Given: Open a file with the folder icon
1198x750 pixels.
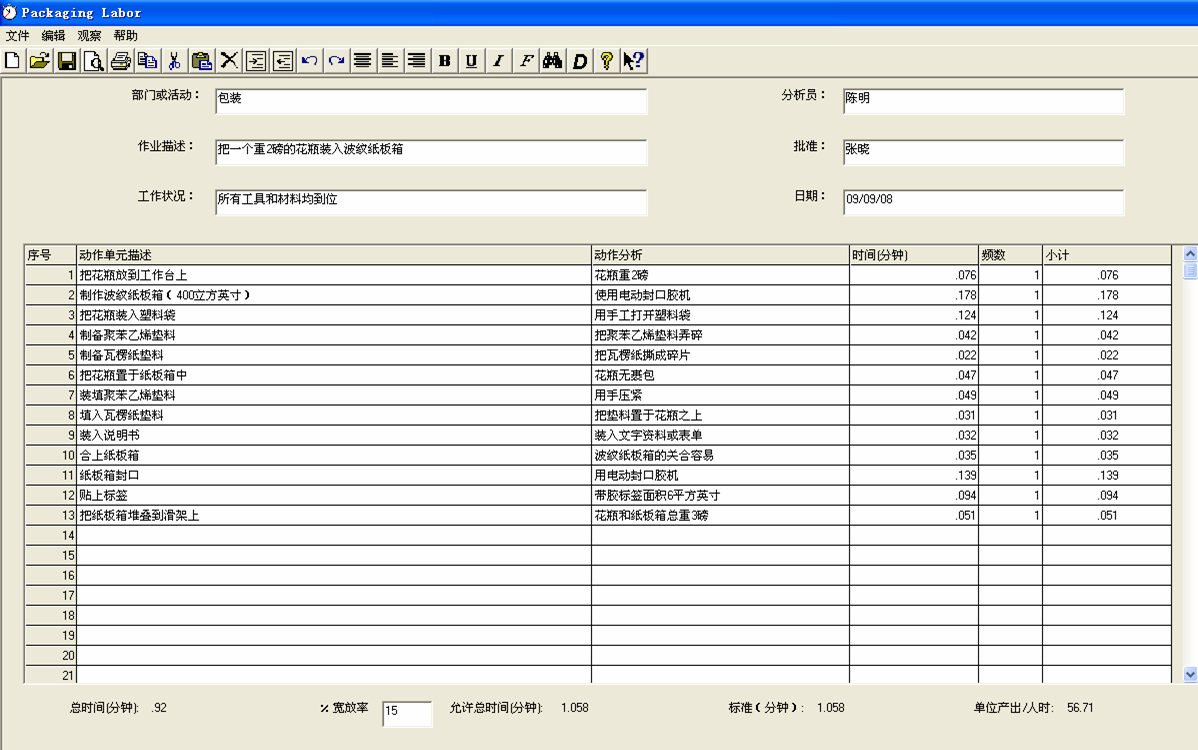Looking at the screenshot, I should click(x=39, y=61).
